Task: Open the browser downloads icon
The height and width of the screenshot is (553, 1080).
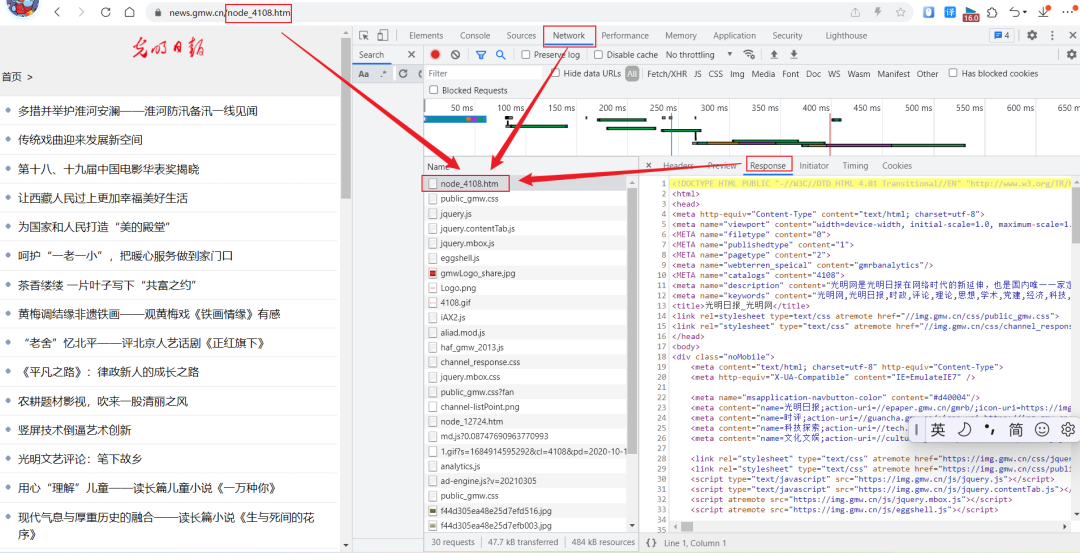Action: (x=1044, y=12)
